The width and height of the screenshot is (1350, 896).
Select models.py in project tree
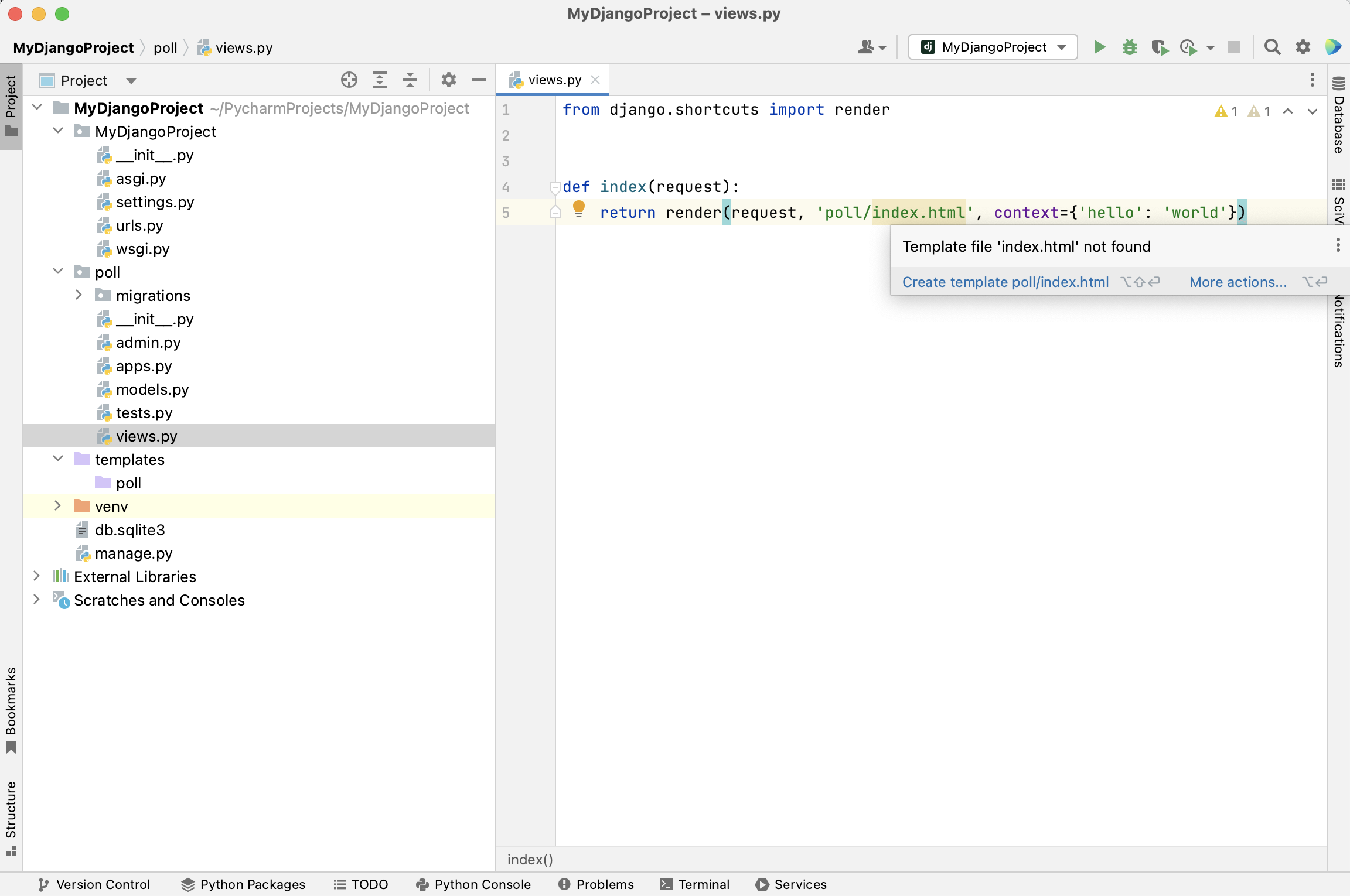tap(259, 389)
